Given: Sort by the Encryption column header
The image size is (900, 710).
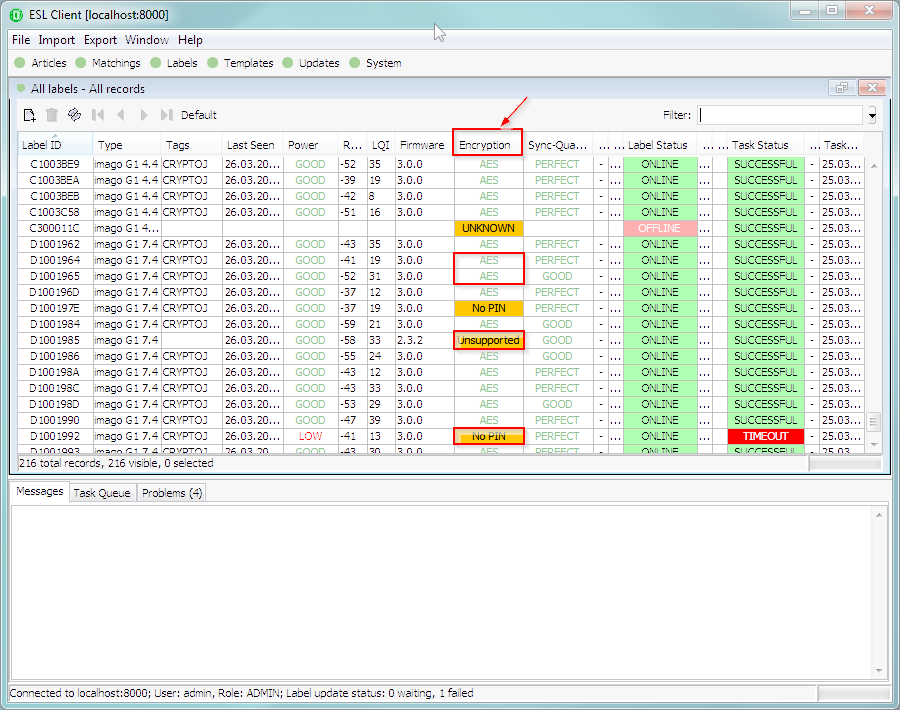Looking at the screenshot, I should coord(487,145).
